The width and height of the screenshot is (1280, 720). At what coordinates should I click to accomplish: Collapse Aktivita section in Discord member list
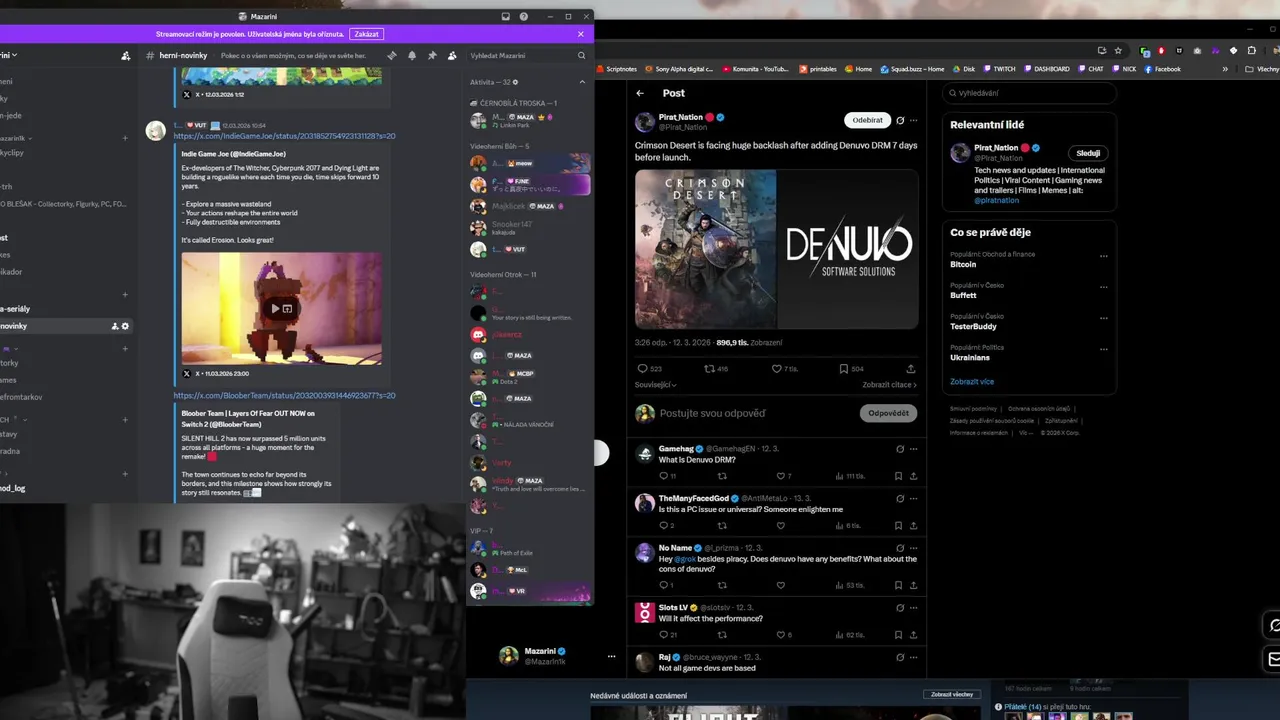[x=582, y=82]
